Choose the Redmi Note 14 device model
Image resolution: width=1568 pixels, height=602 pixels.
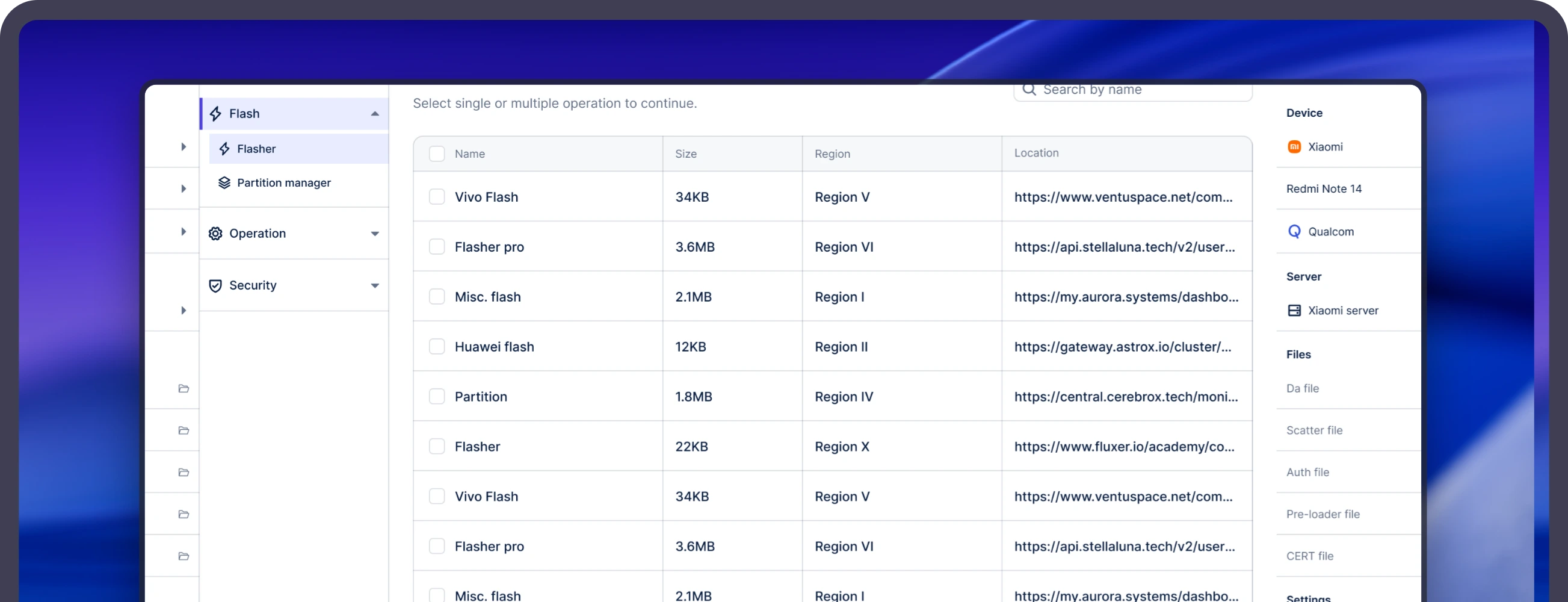1348,189
